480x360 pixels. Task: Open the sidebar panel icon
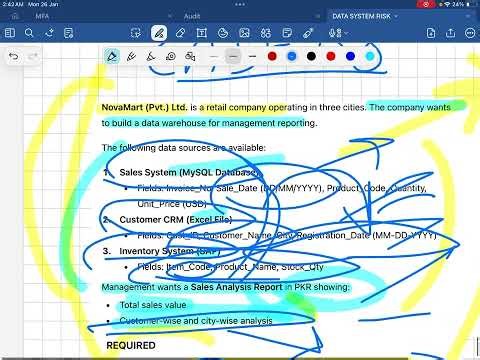10,33
